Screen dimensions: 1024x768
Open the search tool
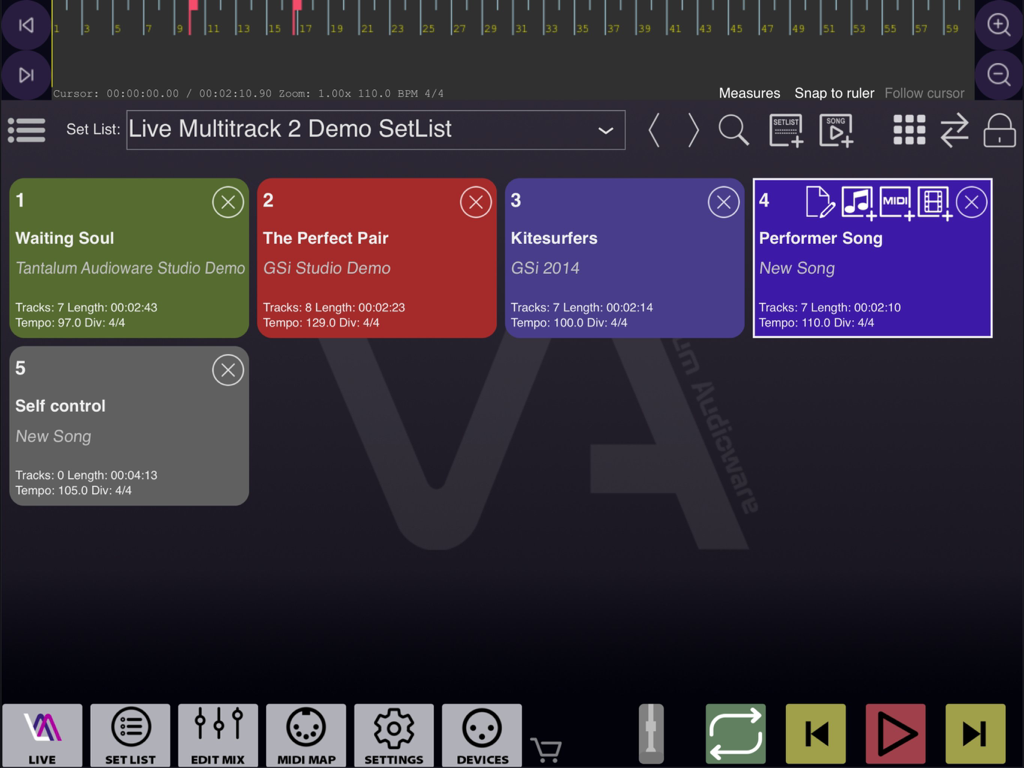click(733, 130)
